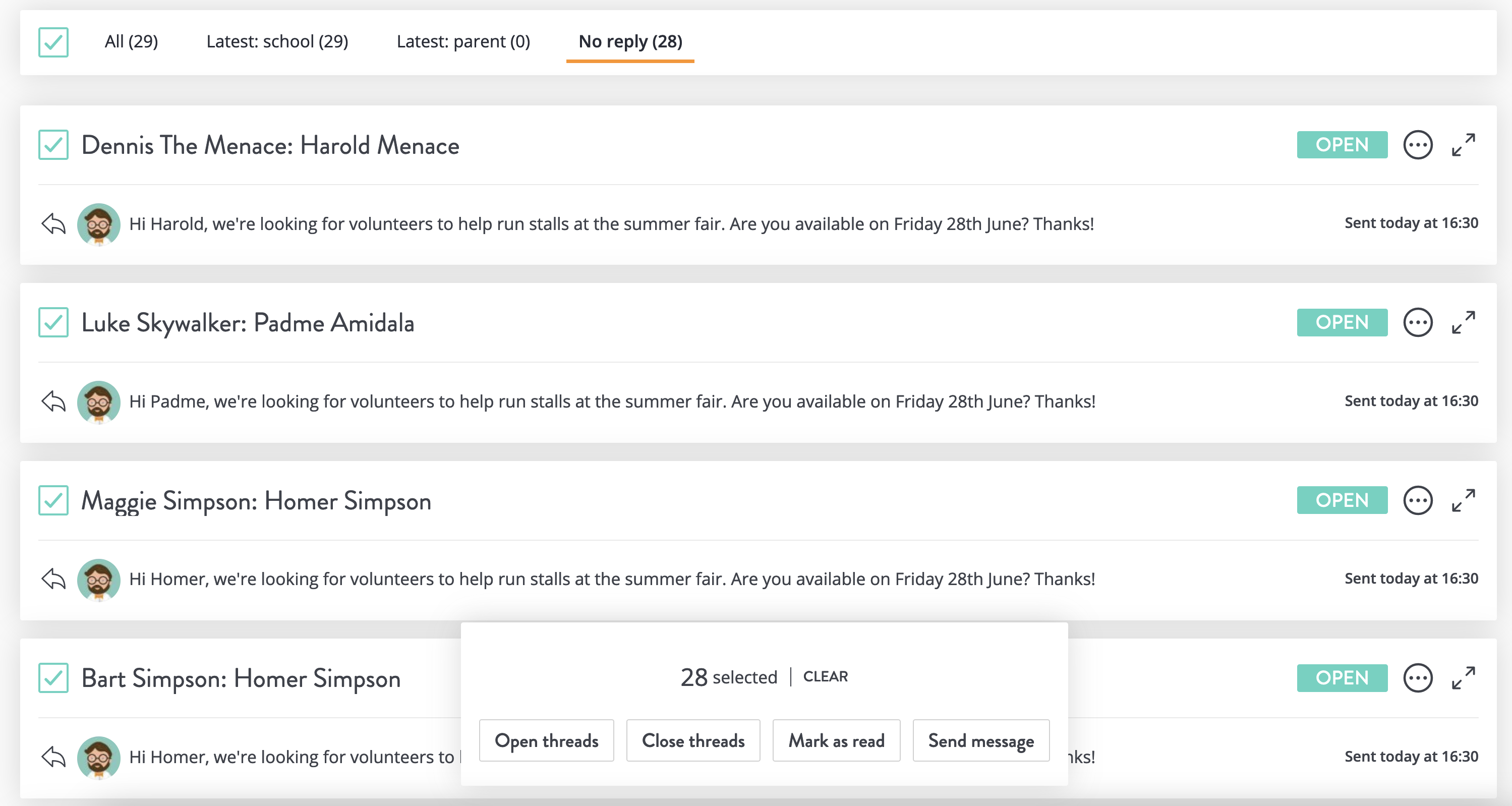The image size is (1512, 806).
Task: Click the sent time in the Dennis The Menace thread
Action: point(1411,223)
